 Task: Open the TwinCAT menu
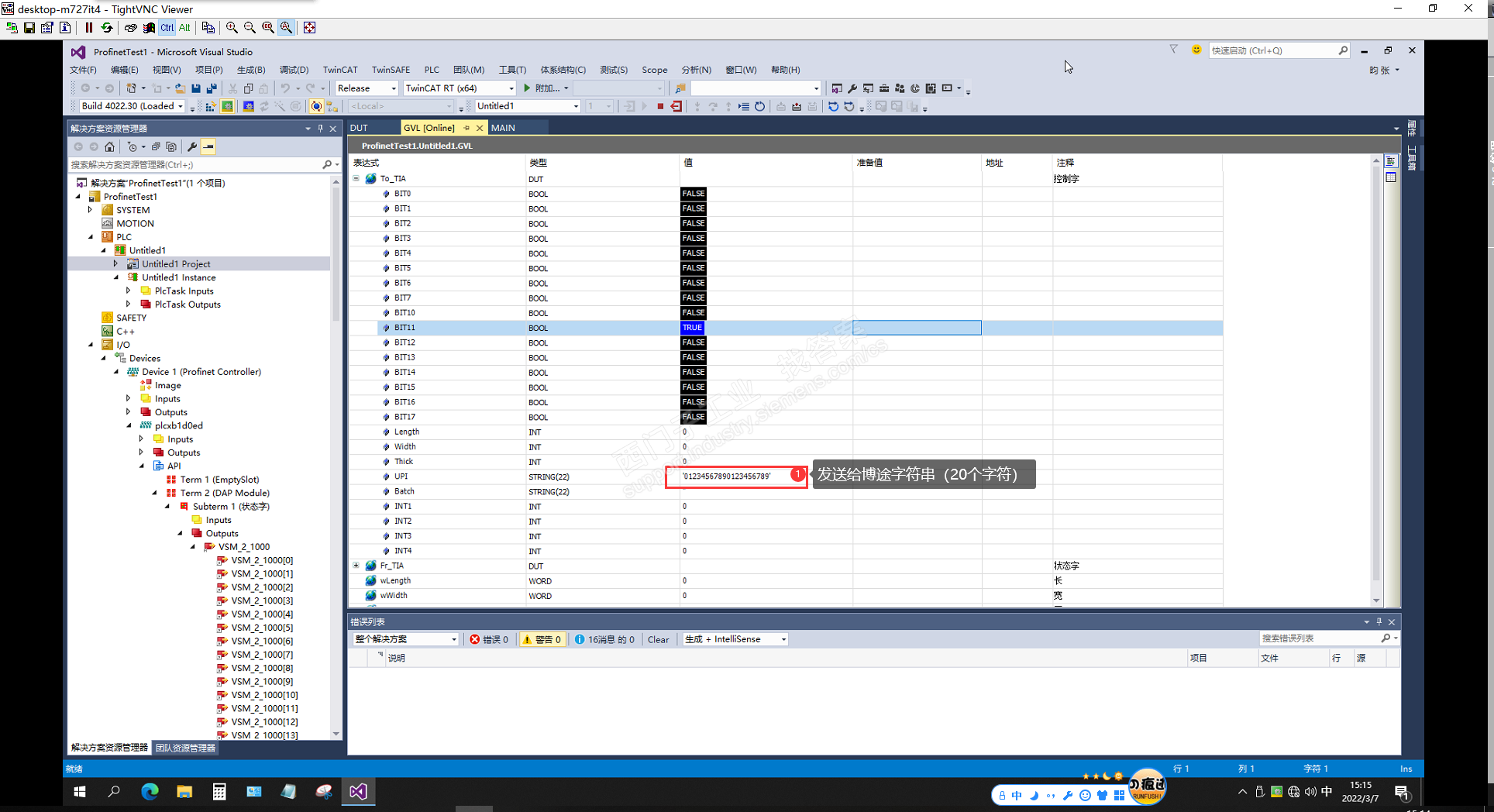point(340,70)
